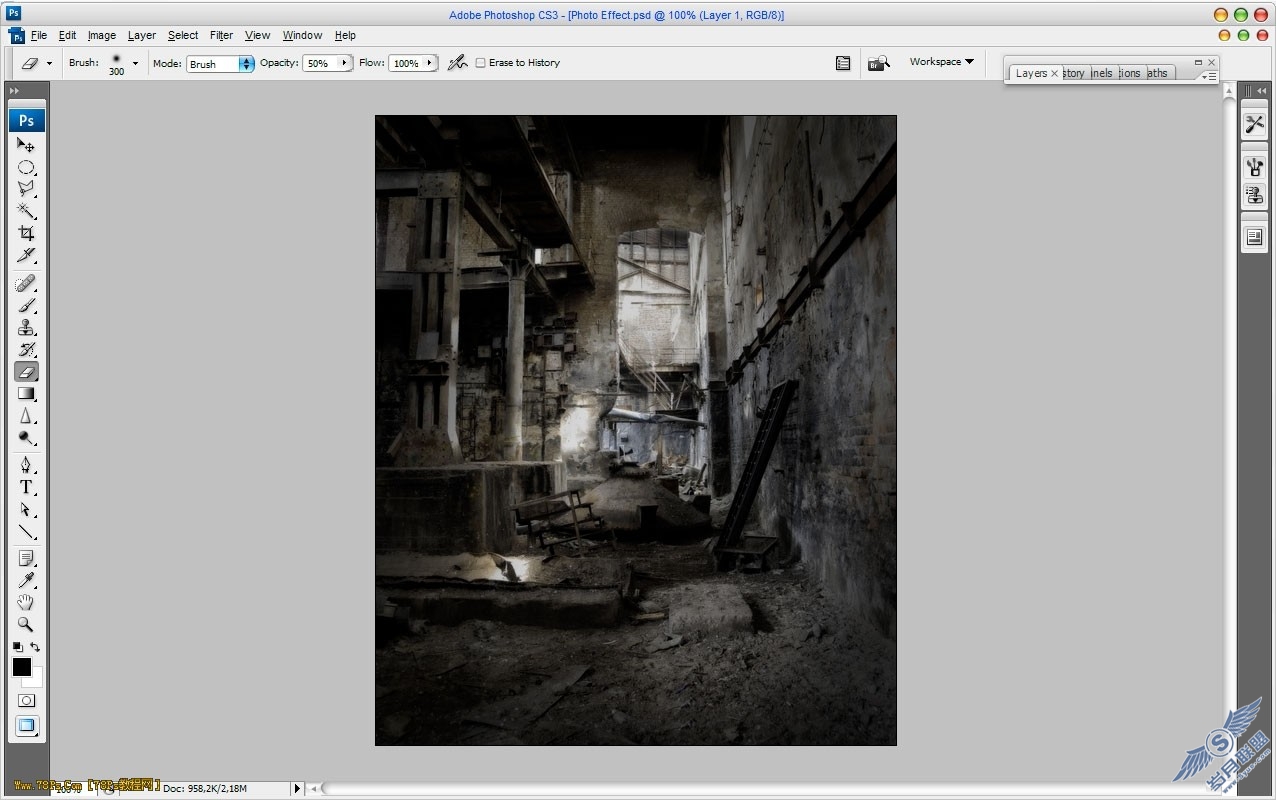
Task: Open the Opacity slider arrow
Action: click(344, 63)
